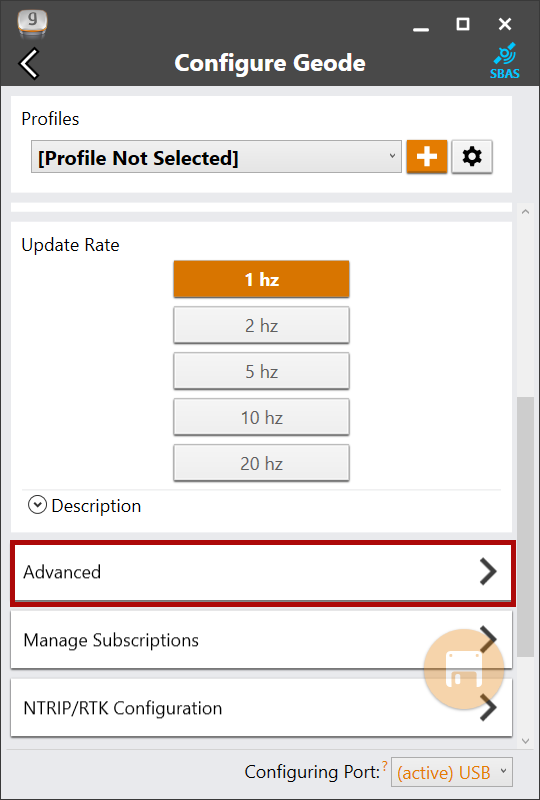This screenshot has width=540, height=800.
Task: Click the floating save disk icon
Action: (x=464, y=669)
